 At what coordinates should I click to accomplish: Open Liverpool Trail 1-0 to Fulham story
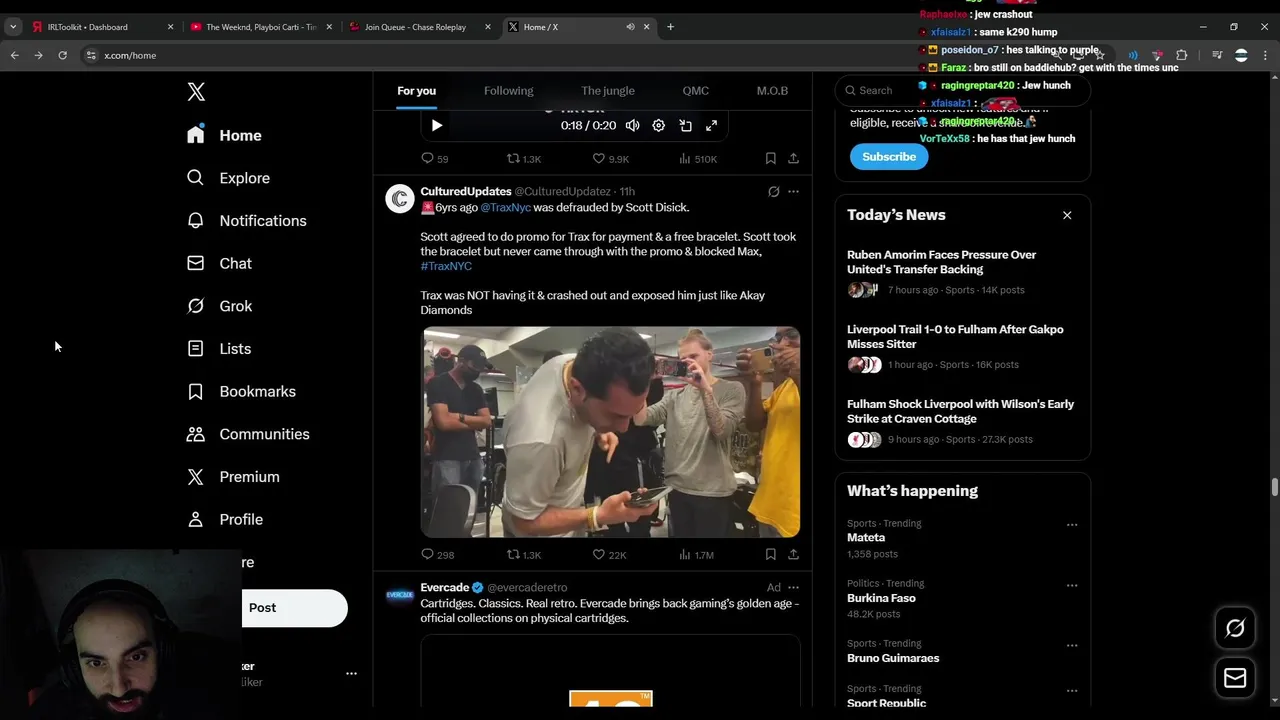pos(962,346)
